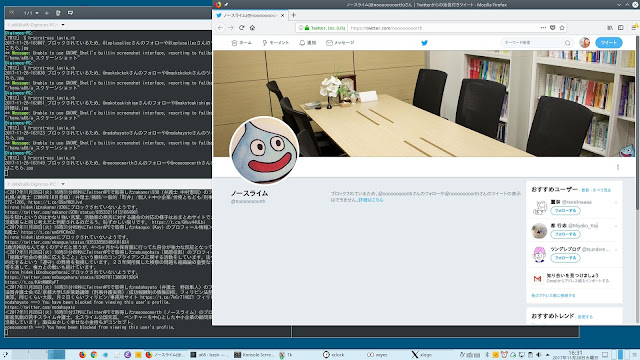Open a new Firefox tab

[x=293, y=15]
